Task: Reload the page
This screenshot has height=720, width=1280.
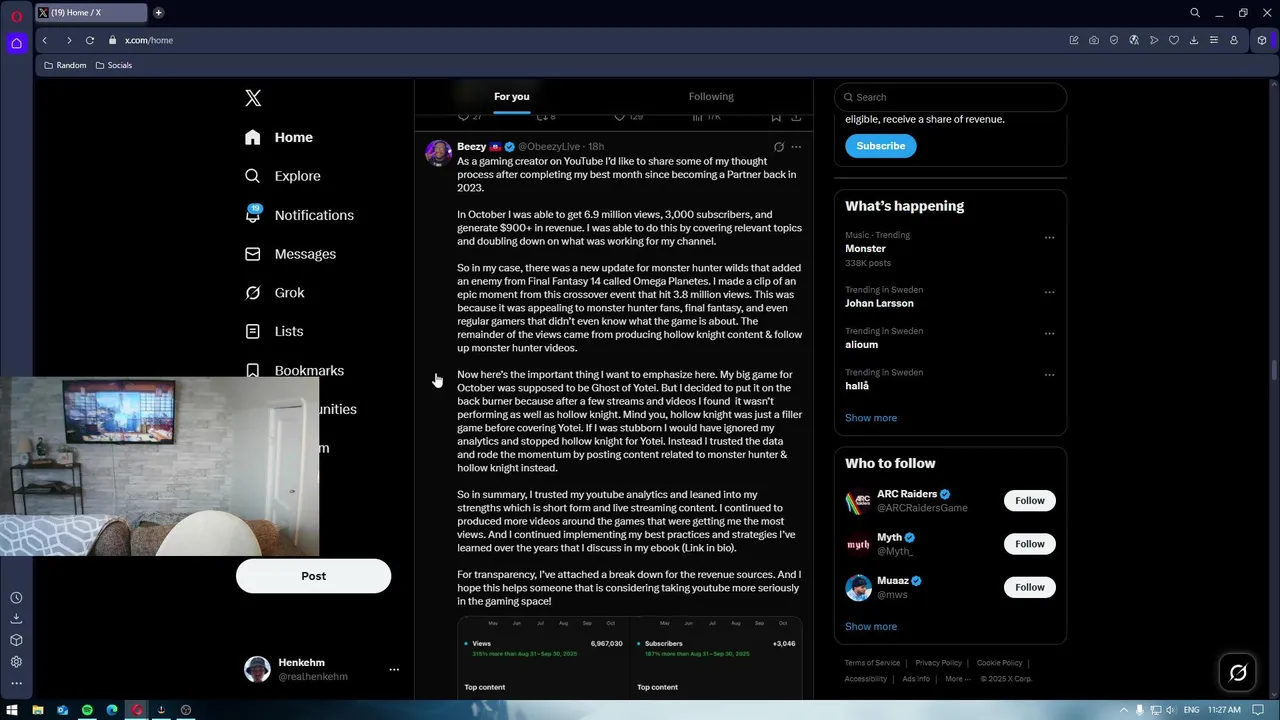Action: 90,40
